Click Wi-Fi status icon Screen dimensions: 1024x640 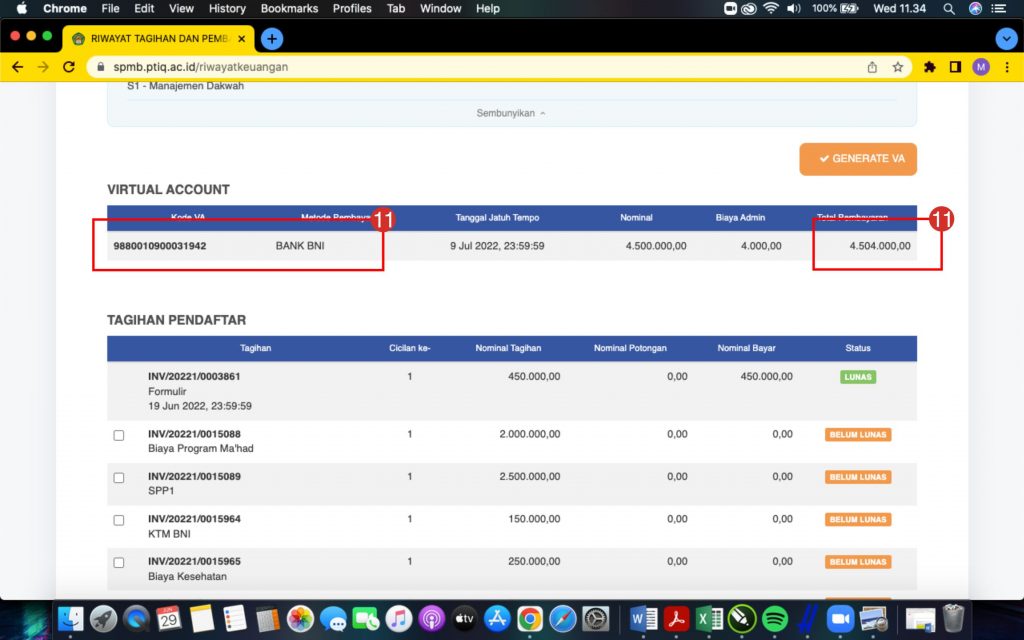coord(771,8)
